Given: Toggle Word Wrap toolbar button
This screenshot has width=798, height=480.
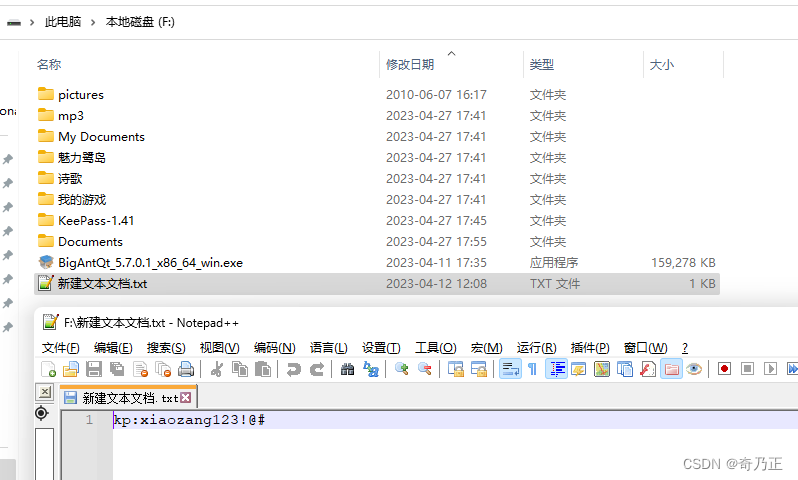Looking at the screenshot, I should [510, 369].
